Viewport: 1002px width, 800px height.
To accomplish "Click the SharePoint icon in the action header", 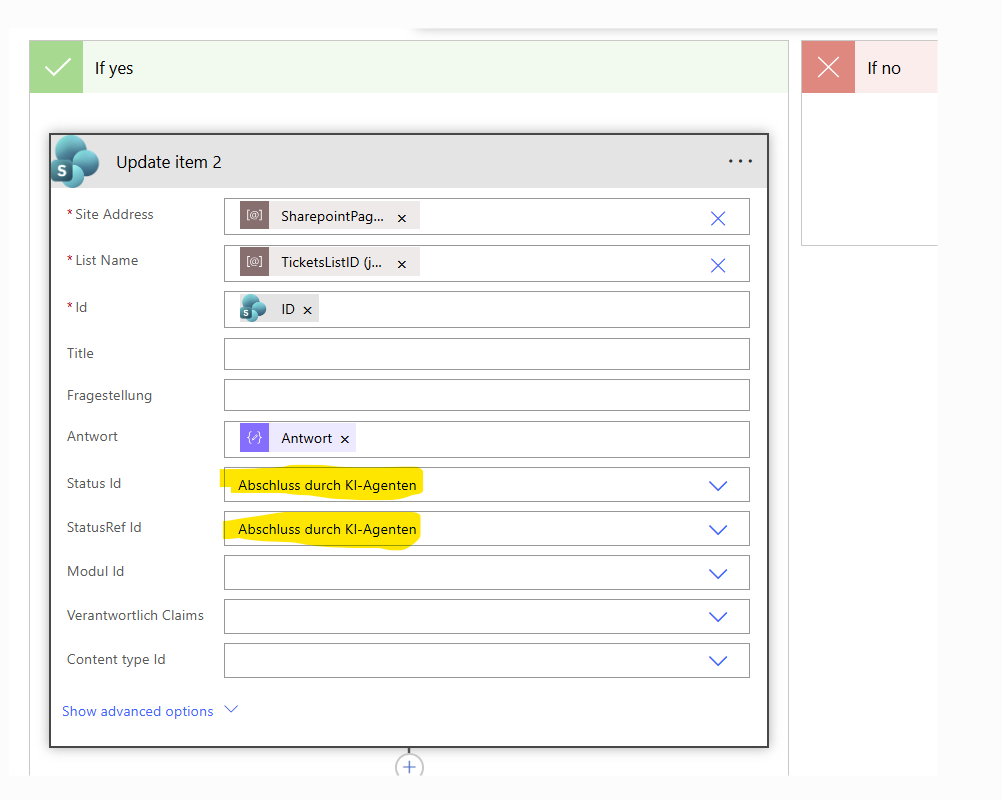I will click(75, 161).
